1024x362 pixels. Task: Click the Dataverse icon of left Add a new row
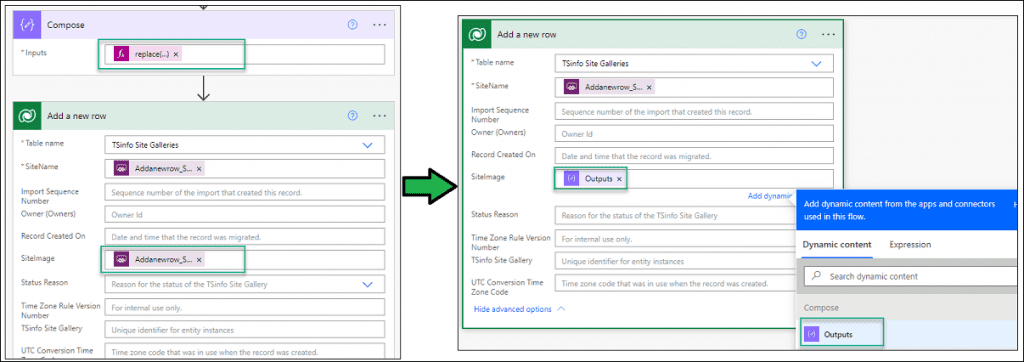tap(27, 116)
